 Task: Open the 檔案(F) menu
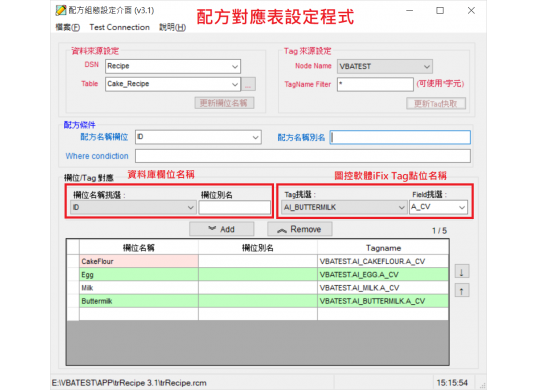(68, 27)
